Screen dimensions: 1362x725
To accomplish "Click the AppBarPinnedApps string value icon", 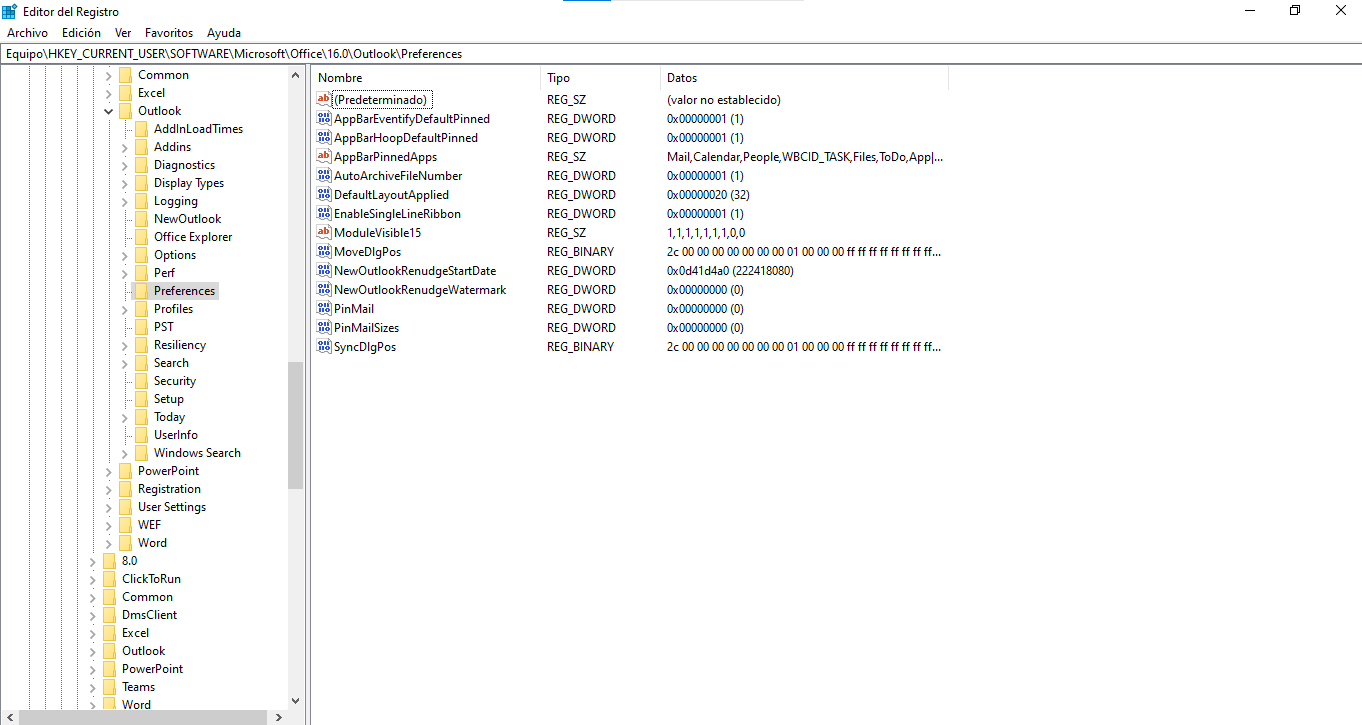I will [x=323, y=157].
